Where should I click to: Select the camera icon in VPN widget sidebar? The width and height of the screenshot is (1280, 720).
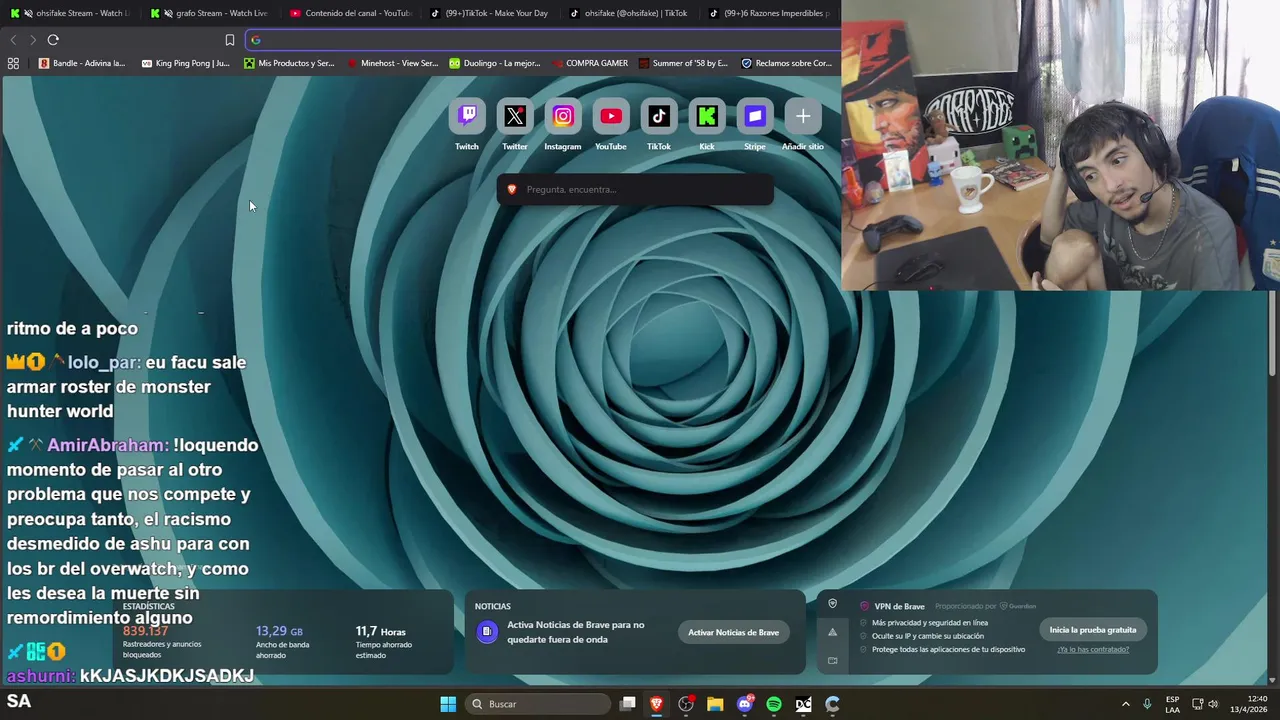833,660
